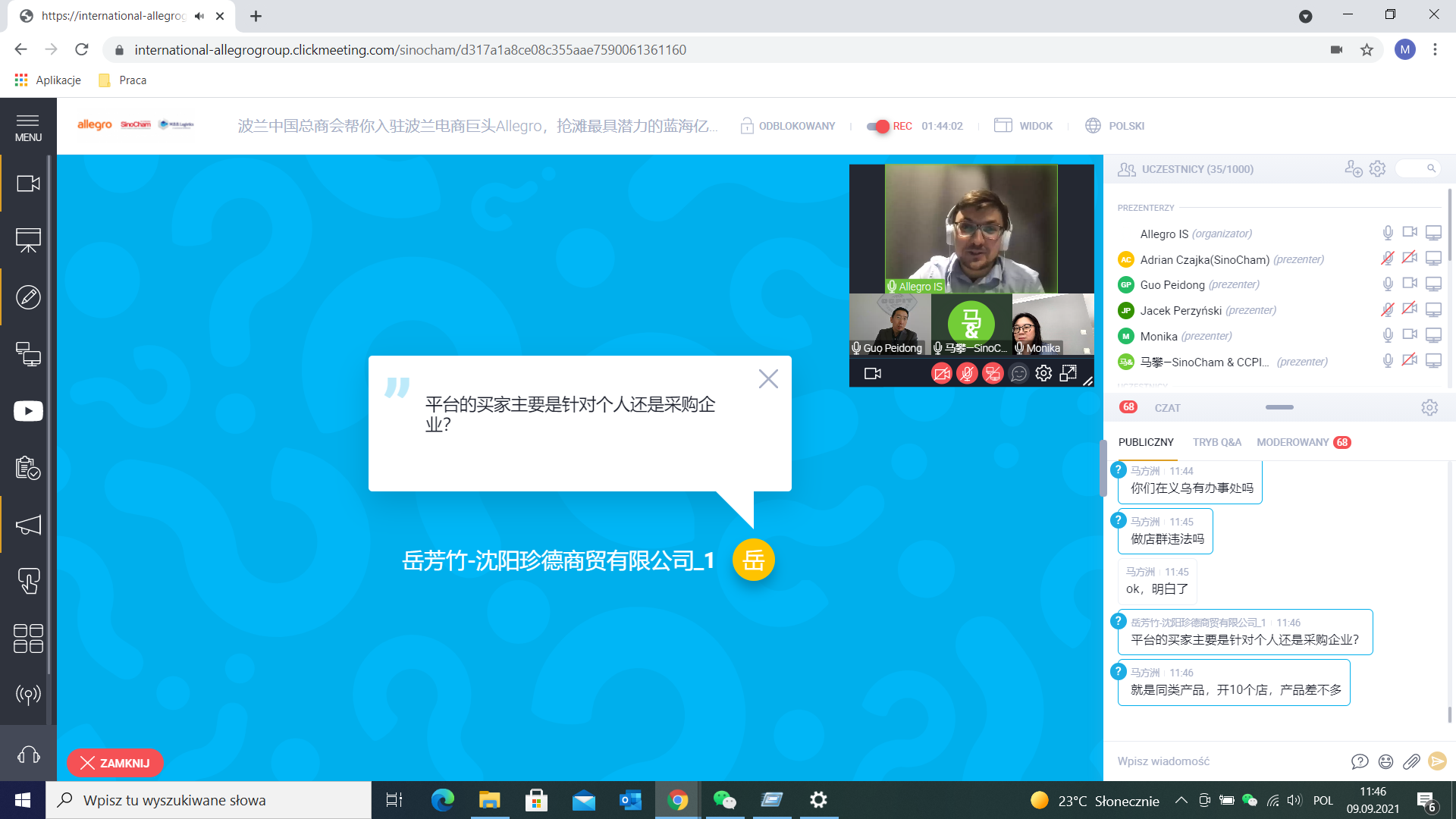Expand the main MENU hamburger
Image resolution: width=1456 pixels, height=819 pixels.
[28, 127]
